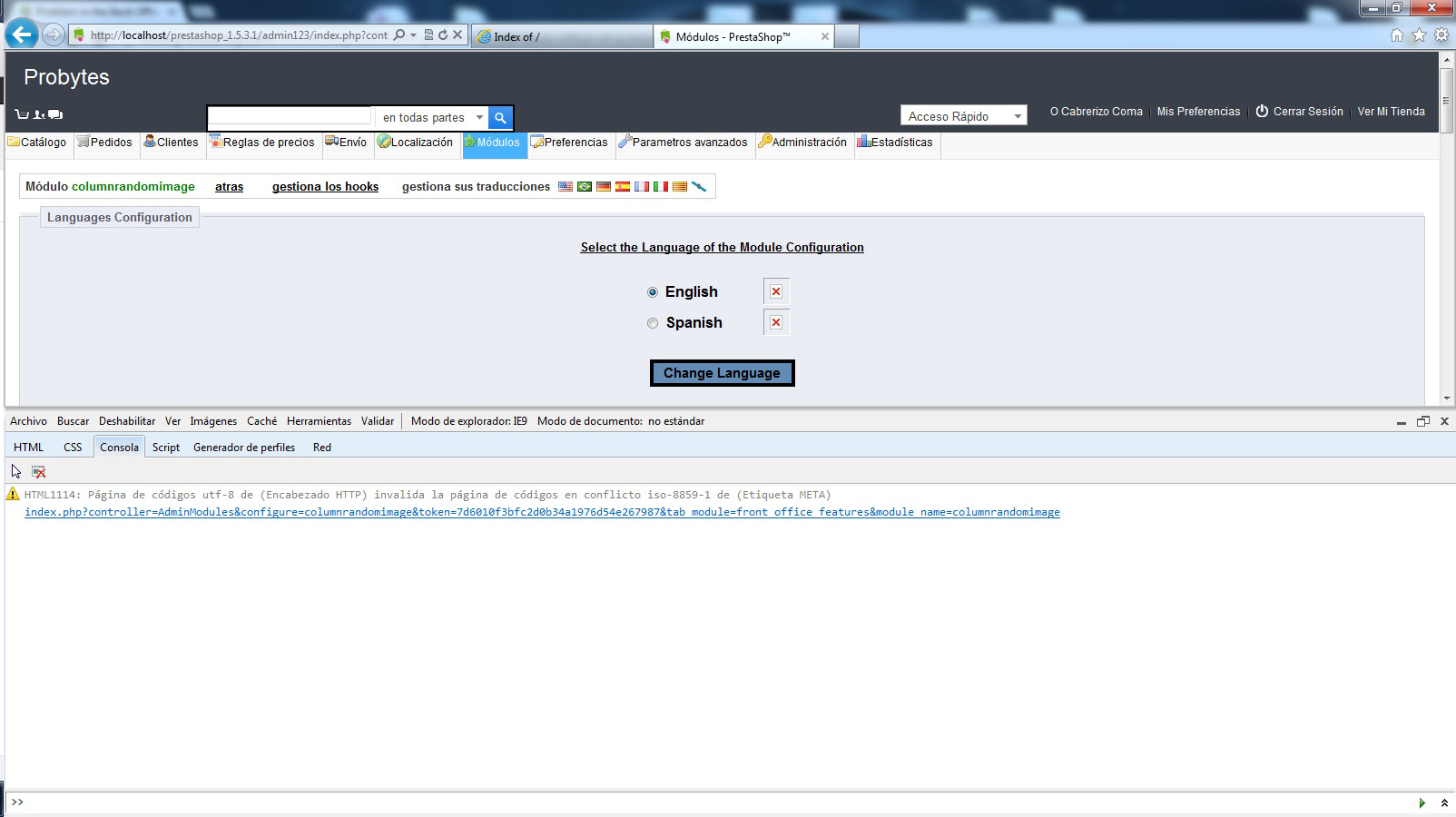Screen dimensions: 1456x817
Task: Click the Change Language button
Action: (x=722, y=373)
